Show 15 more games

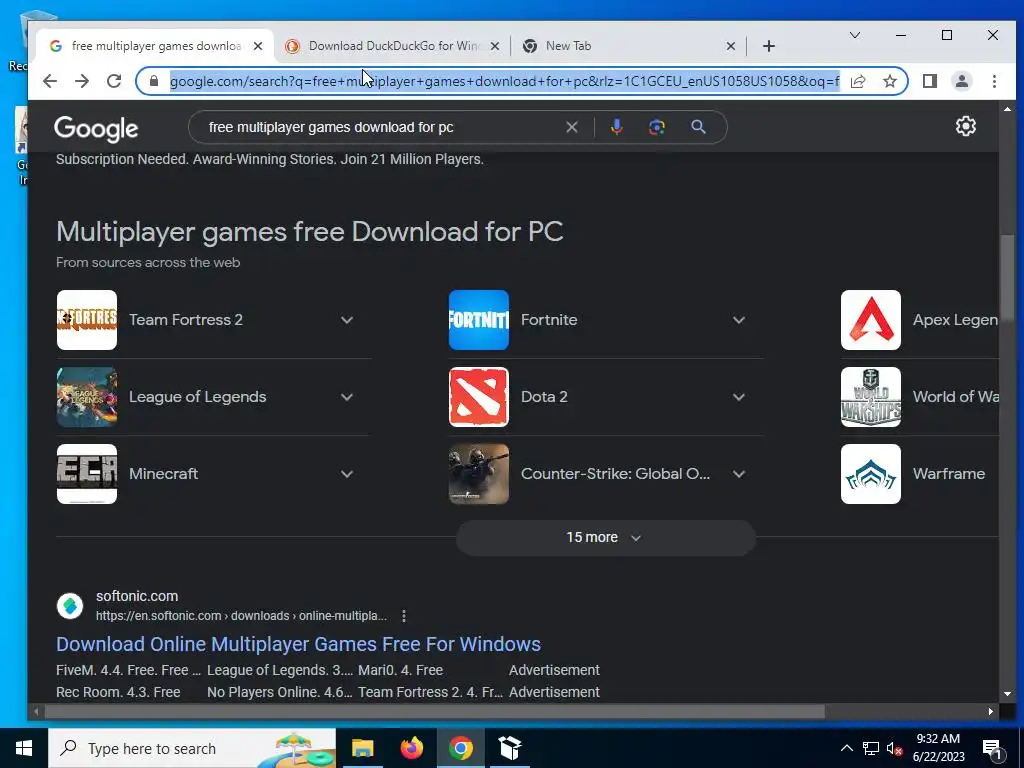(605, 537)
